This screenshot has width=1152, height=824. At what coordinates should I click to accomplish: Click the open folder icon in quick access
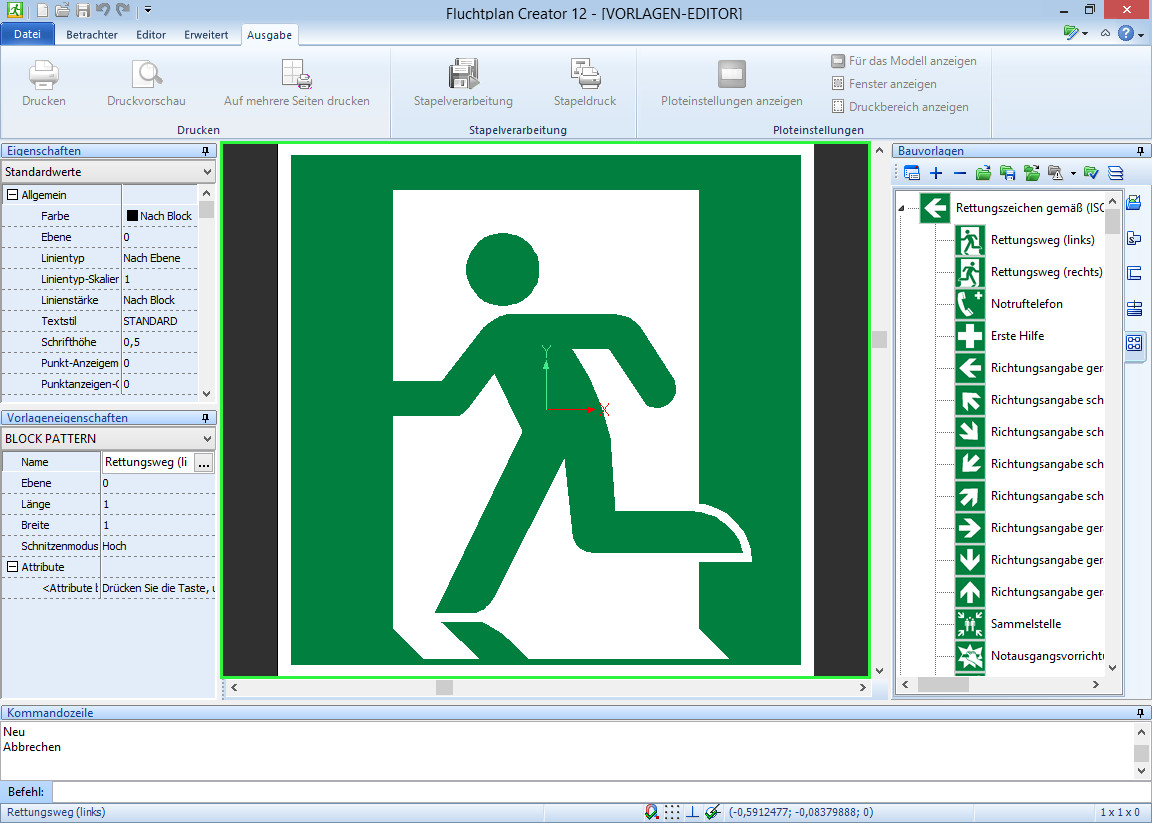pyautogui.click(x=62, y=10)
